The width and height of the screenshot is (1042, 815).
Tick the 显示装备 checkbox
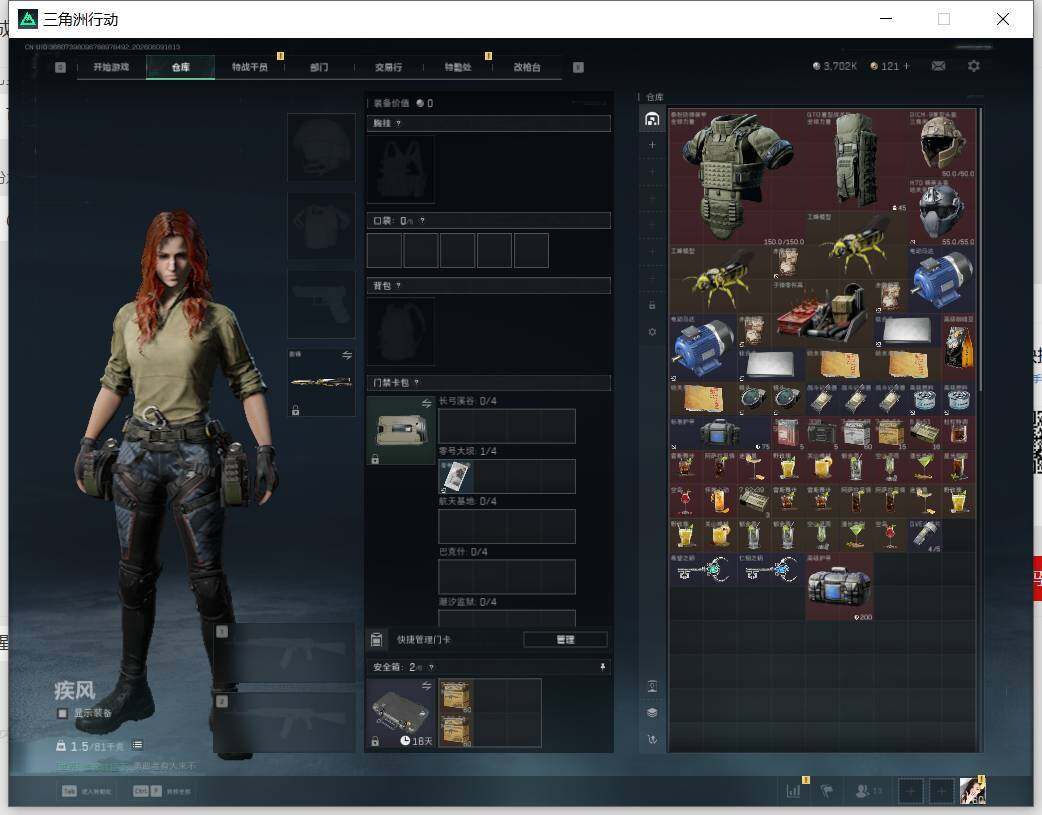click(62, 713)
